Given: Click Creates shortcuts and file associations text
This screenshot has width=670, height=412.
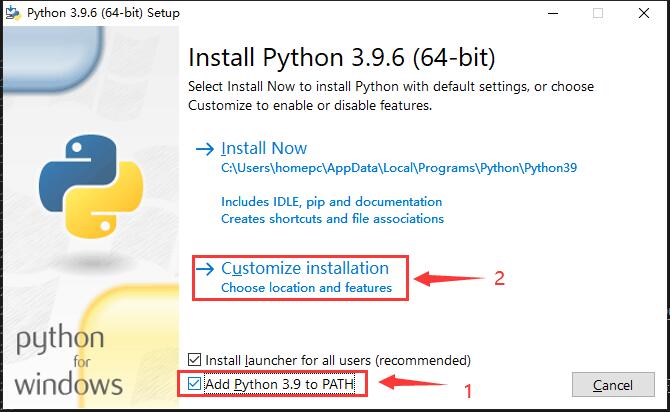Looking at the screenshot, I should tap(332, 218).
